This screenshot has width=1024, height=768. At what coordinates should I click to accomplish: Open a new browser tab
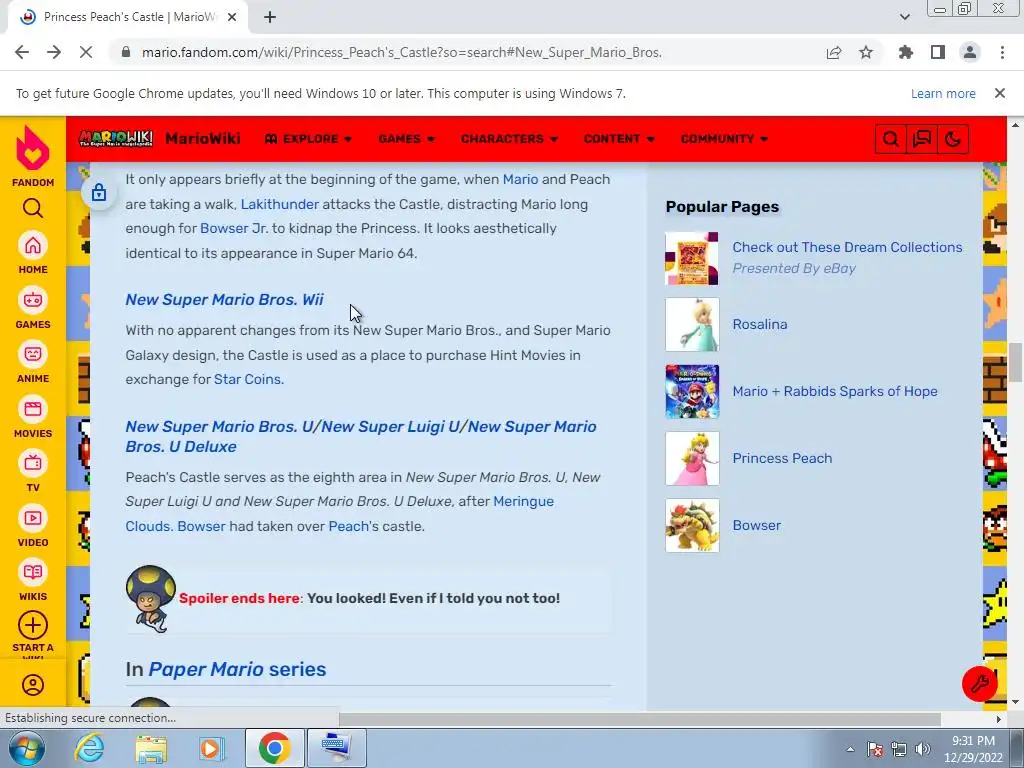(x=270, y=17)
